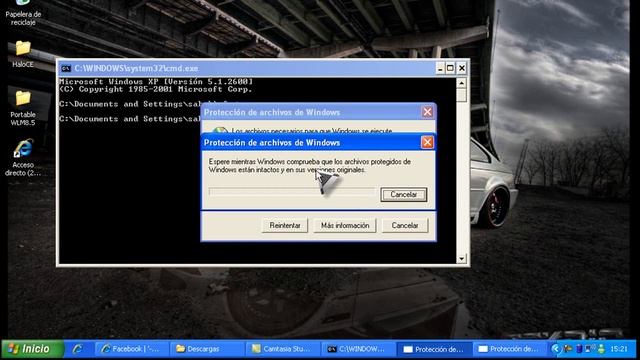Open the Inicio start menu

click(x=33, y=349)
